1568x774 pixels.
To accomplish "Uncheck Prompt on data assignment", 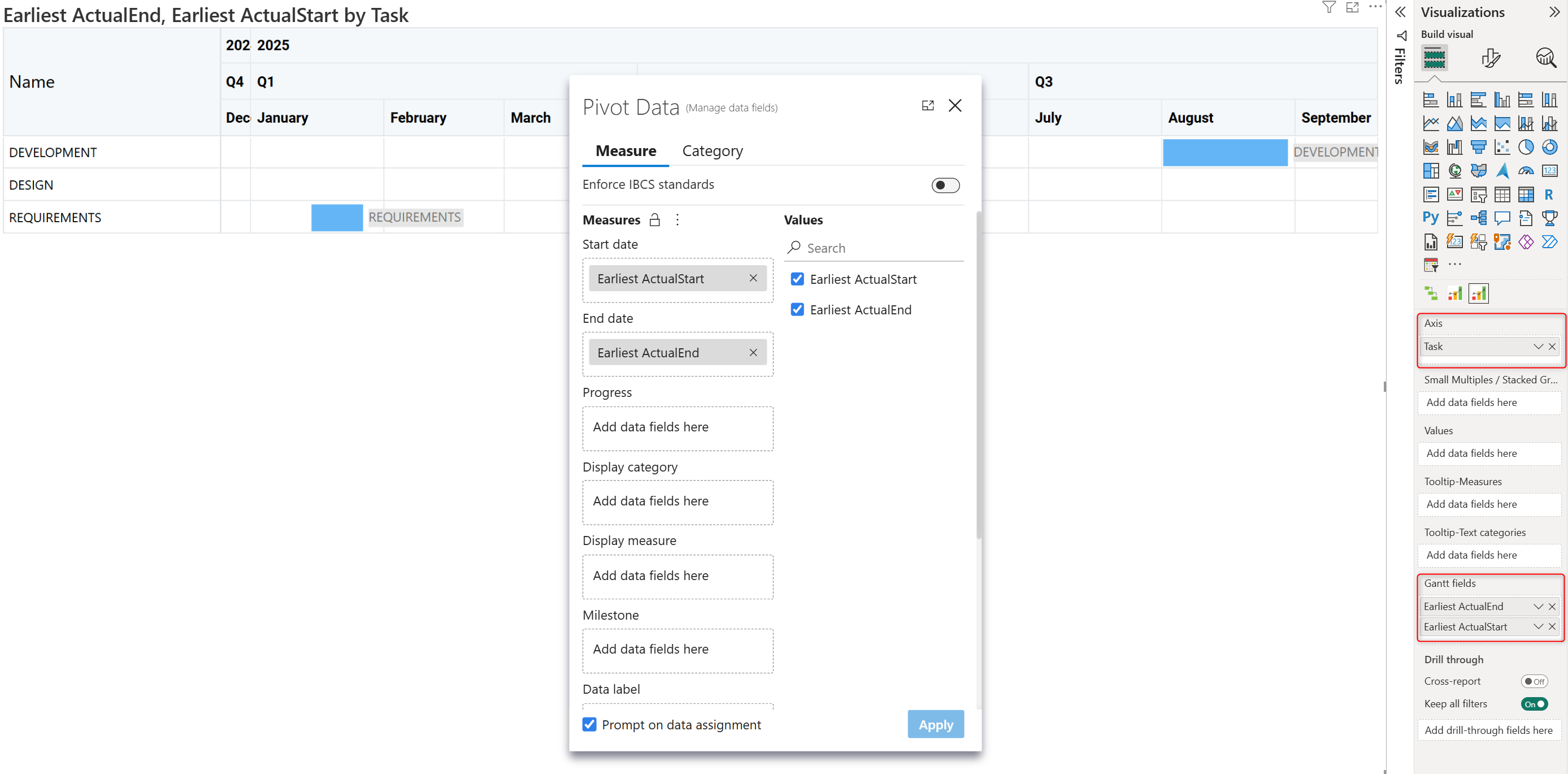I will point(589,724).
